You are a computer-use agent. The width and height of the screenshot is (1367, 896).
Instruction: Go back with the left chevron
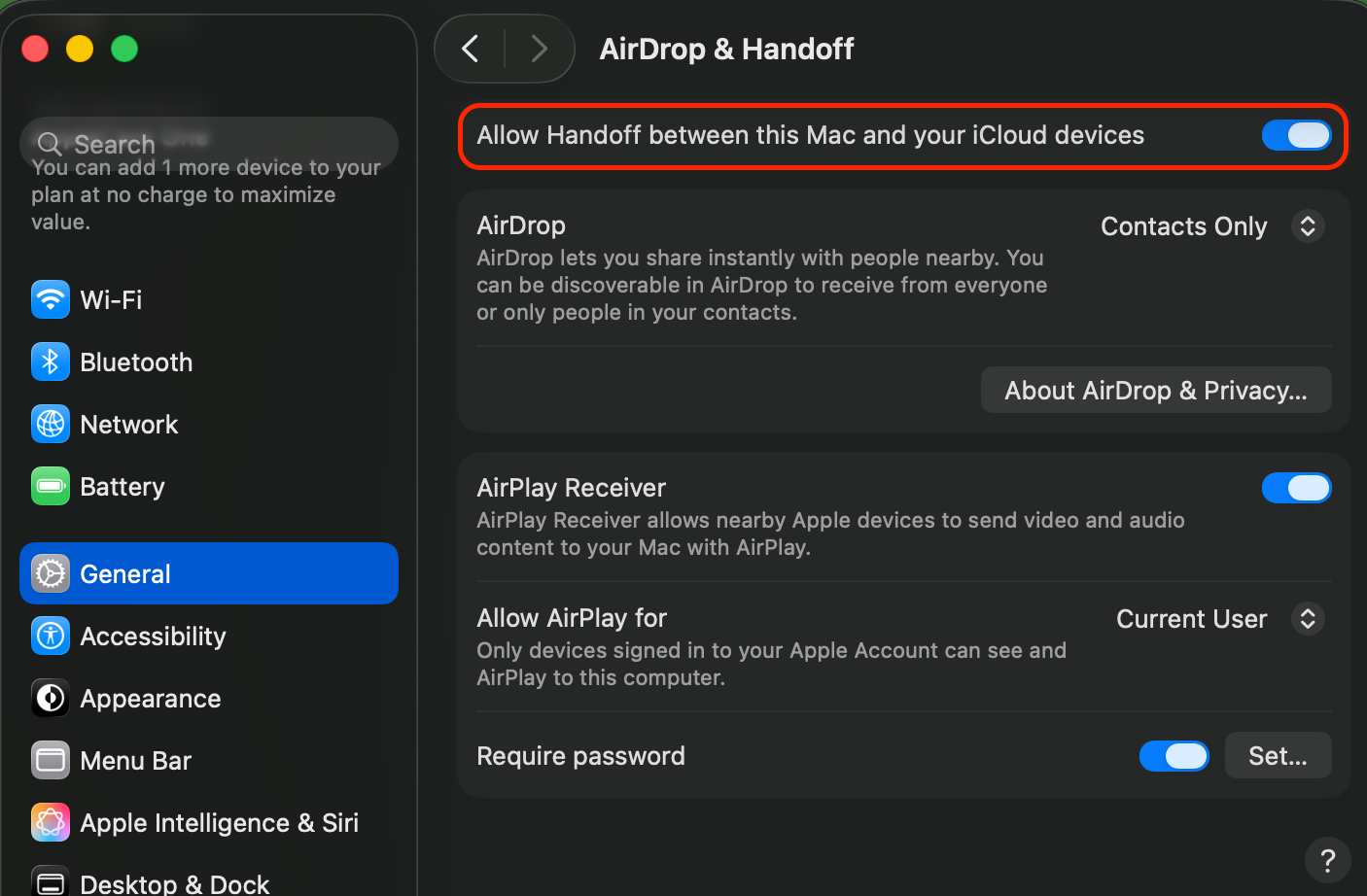(471, 49)
